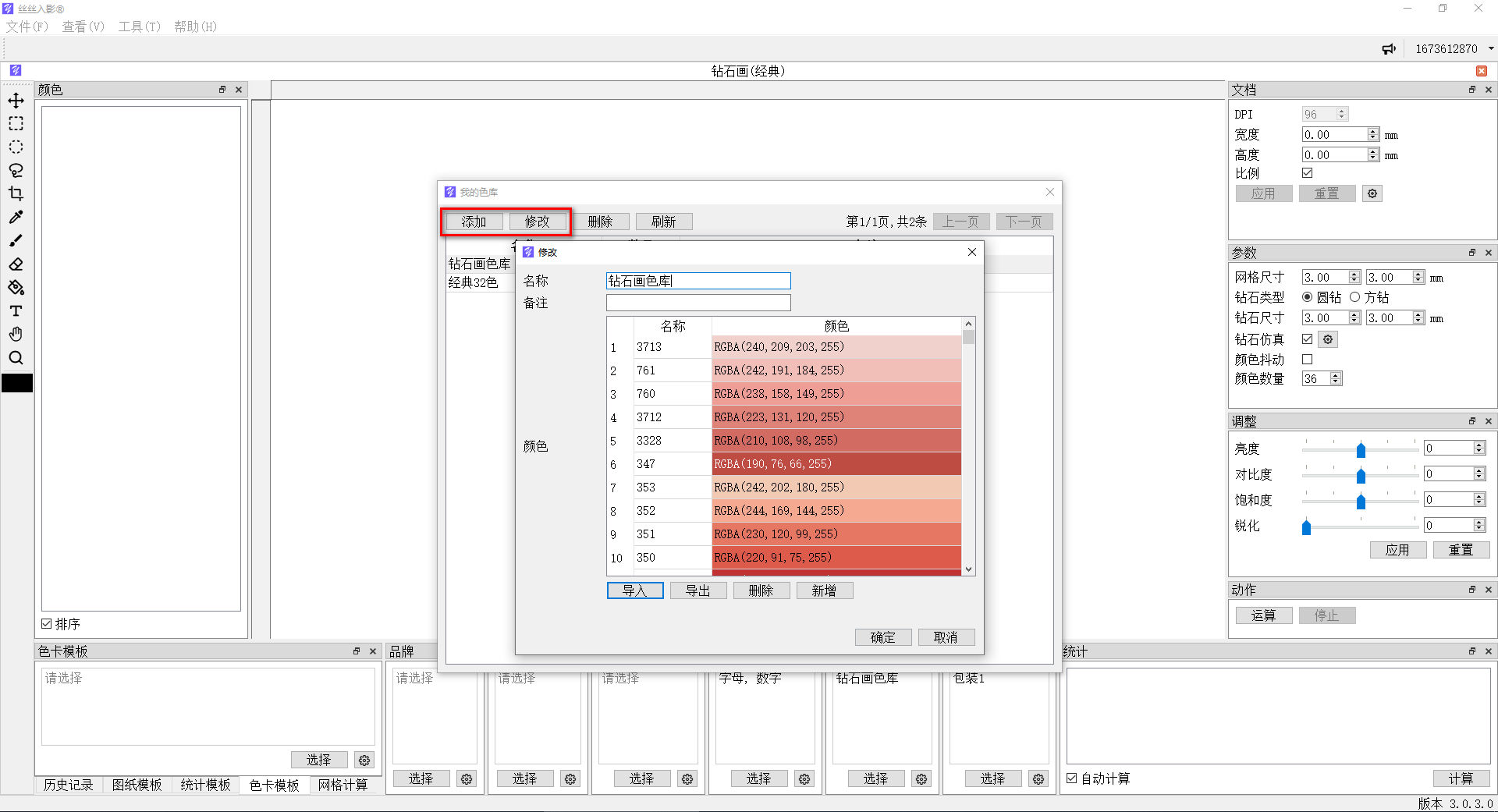Viewport: 1498px width, 812px height.
Task: Select the Eraser tool
Action: (x=16, y=264)
